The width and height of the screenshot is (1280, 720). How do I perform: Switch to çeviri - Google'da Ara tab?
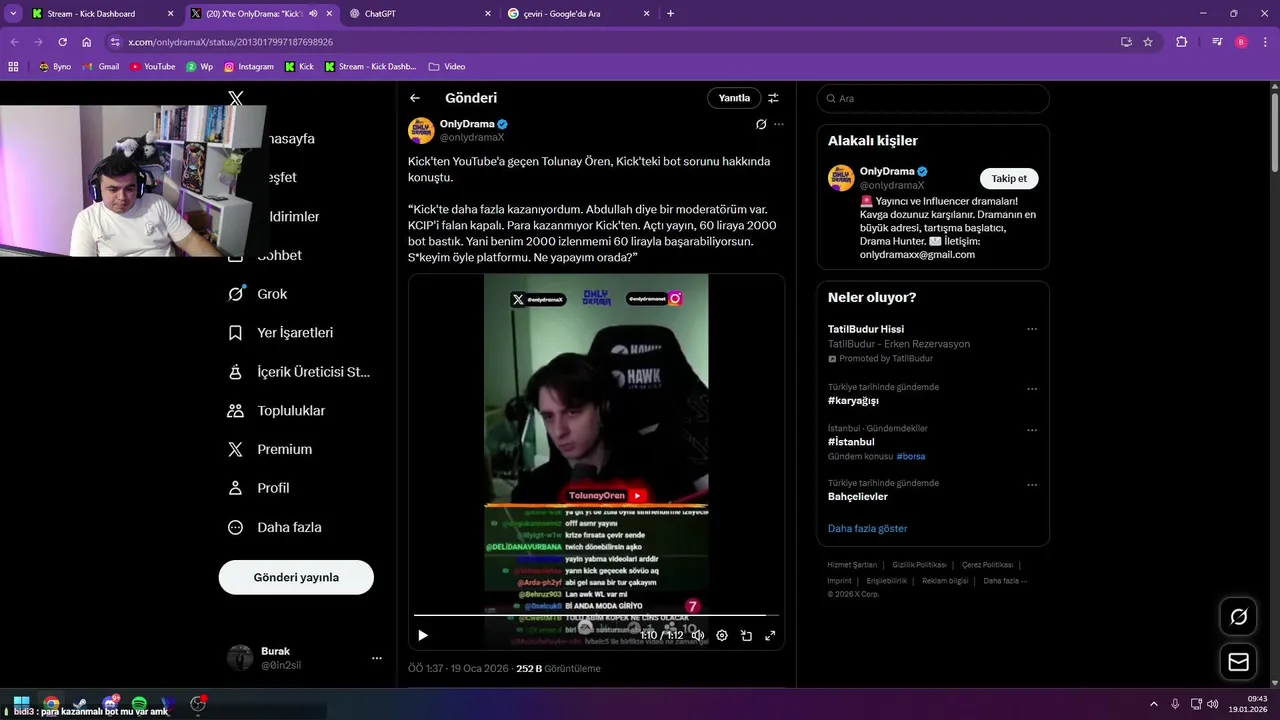tap(578, 14)
